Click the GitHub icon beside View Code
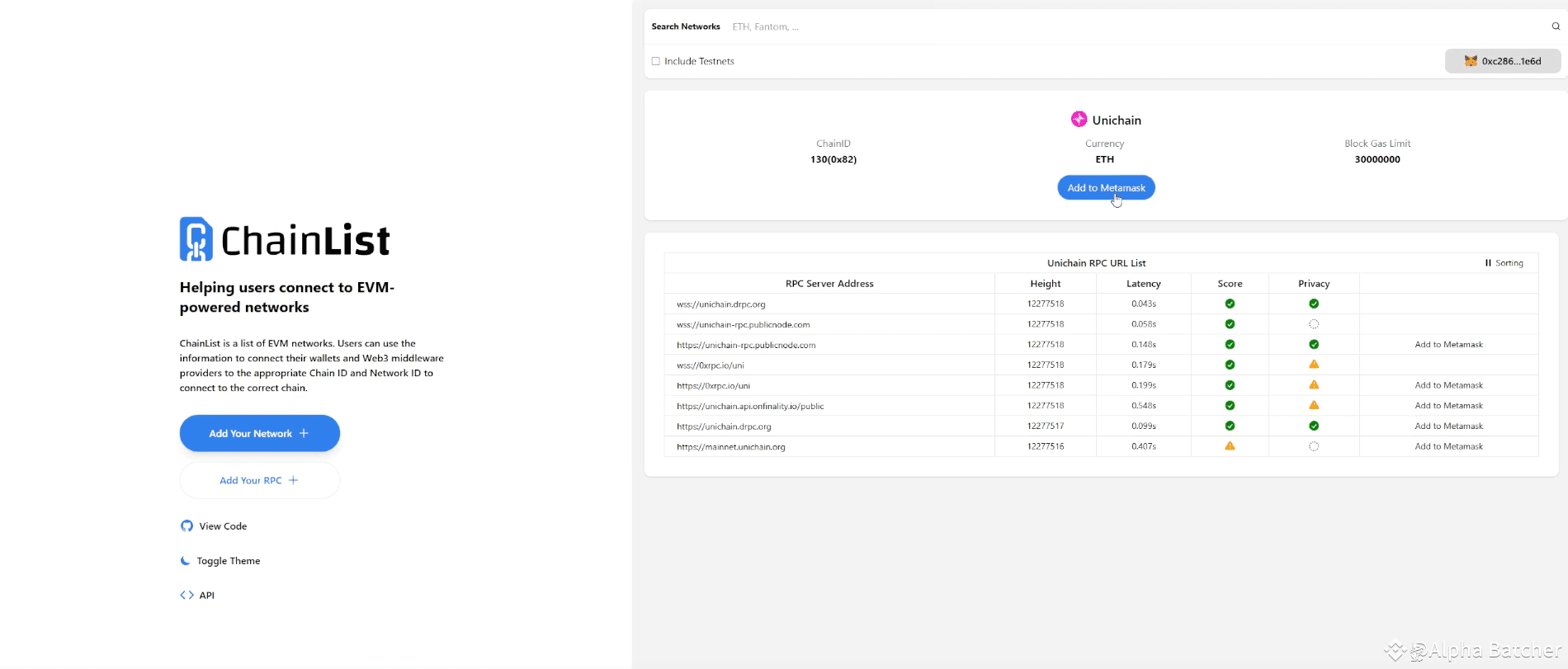1568x669 pixels. (x=187, y=526)
